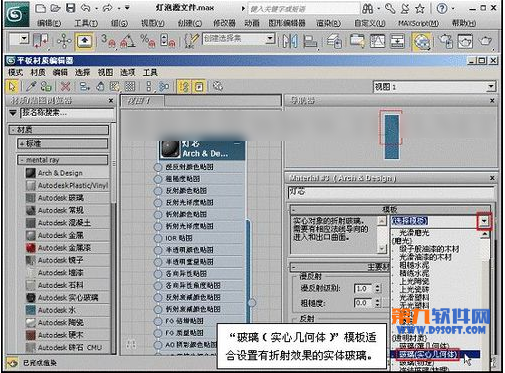Viewport: 505px width, 373px height.
Task: Open a file with the Open File icon
Action: [56, 8]
